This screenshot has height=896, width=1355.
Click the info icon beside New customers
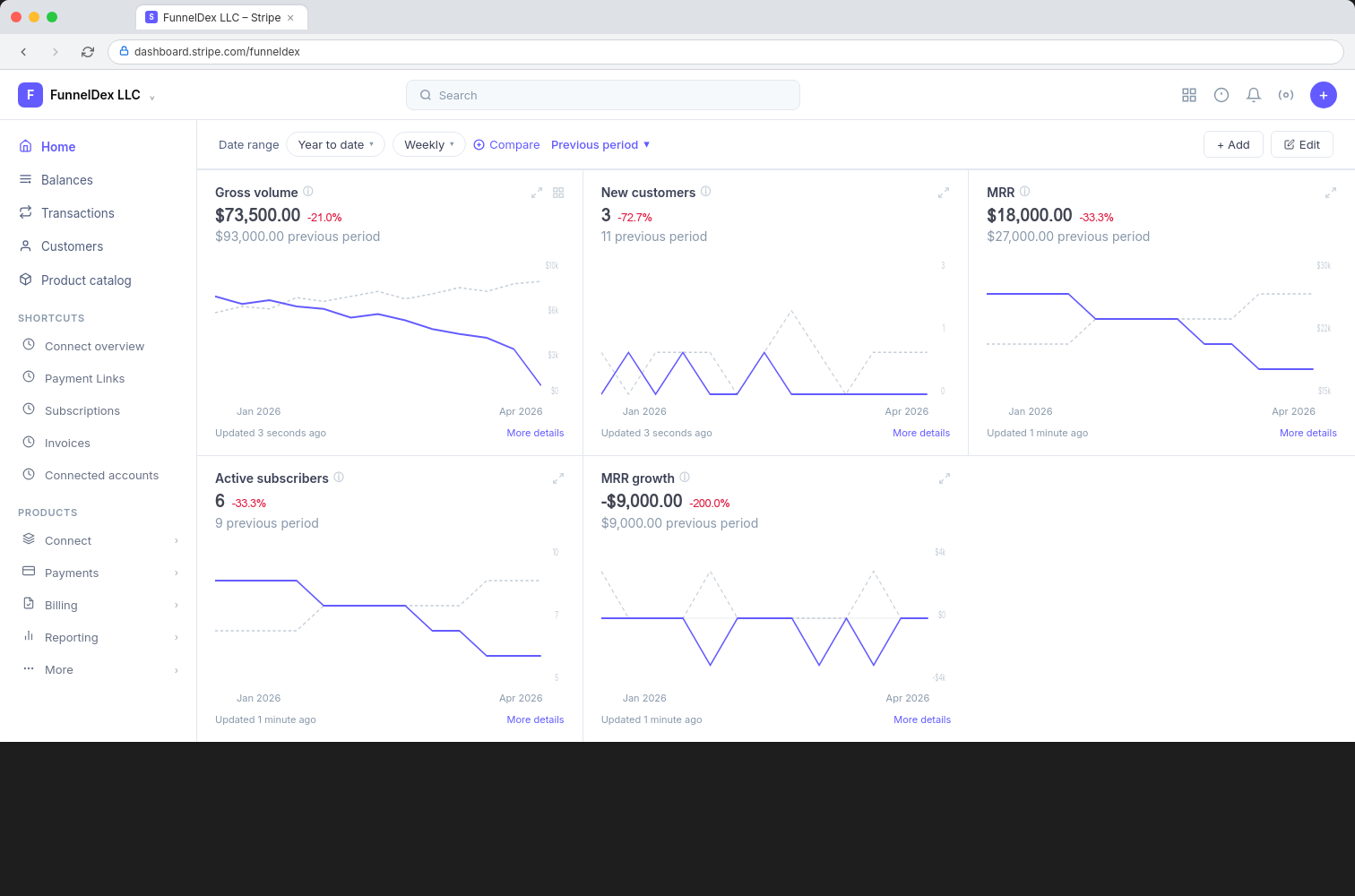(706, 192)
